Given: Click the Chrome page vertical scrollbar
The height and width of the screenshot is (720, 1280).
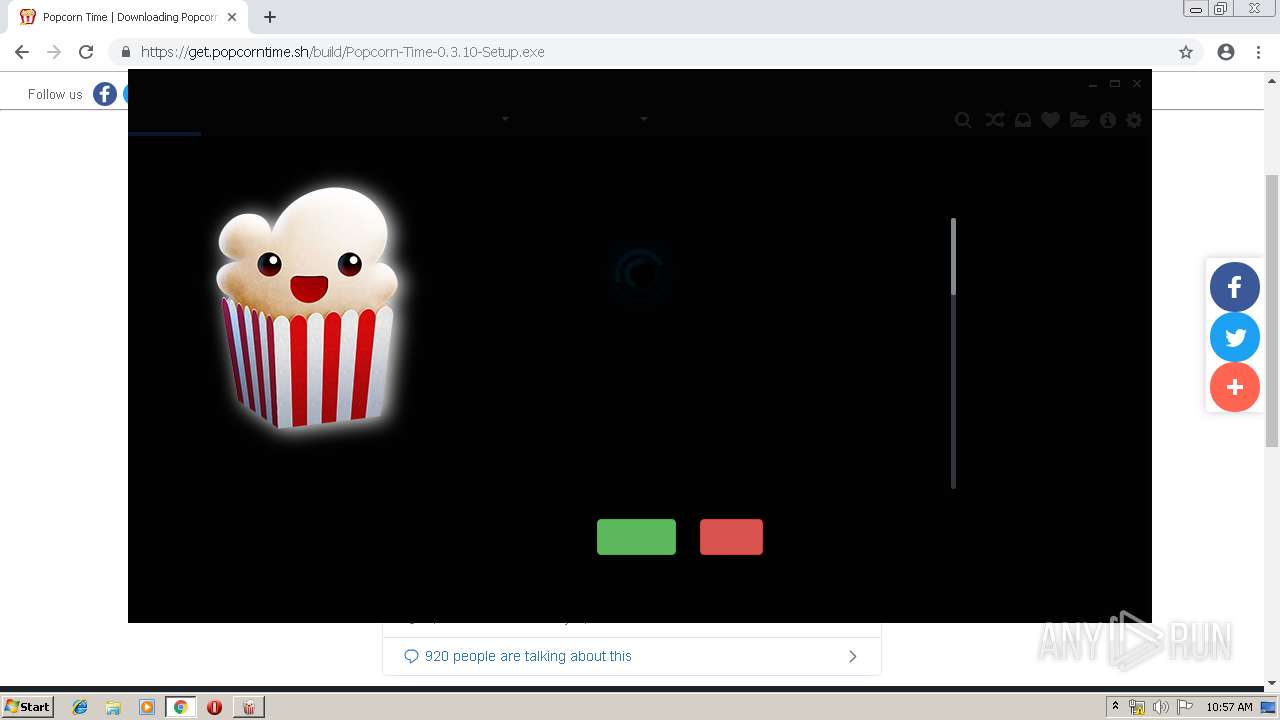Looking at the screenshot, I should click(x=1272, y=310).
